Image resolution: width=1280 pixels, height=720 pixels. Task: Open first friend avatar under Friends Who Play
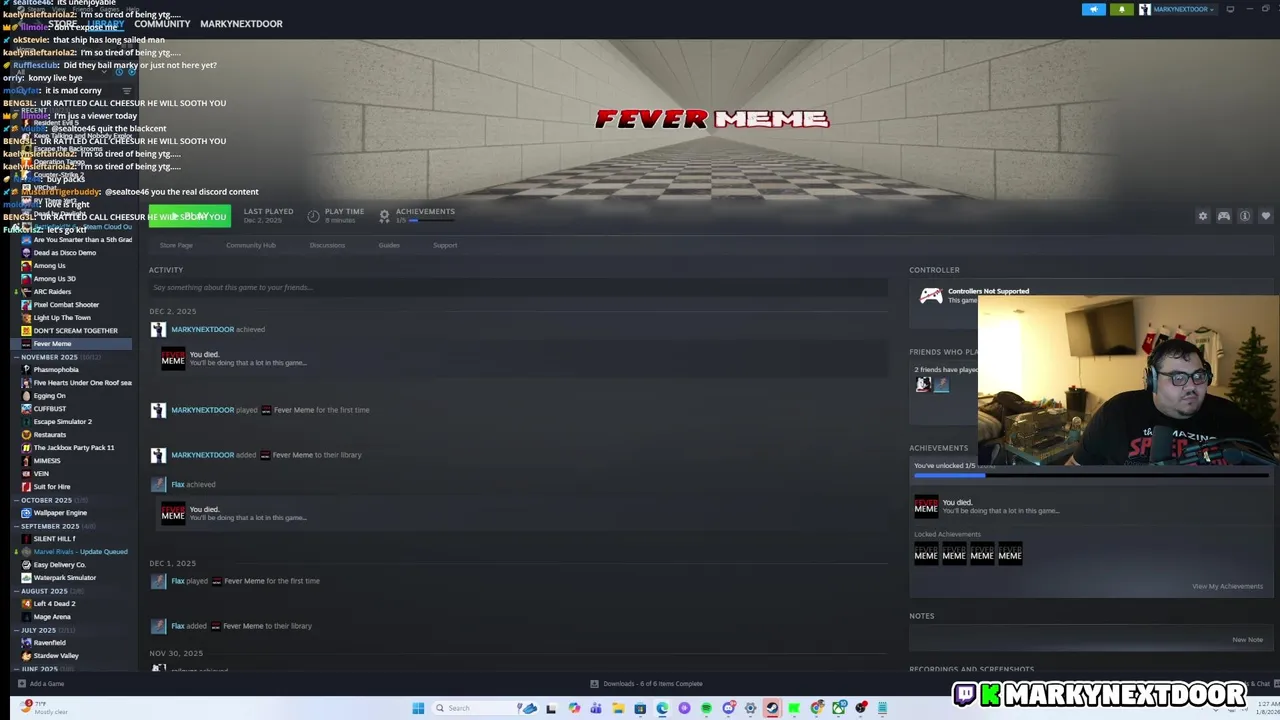tap(923, 384)
